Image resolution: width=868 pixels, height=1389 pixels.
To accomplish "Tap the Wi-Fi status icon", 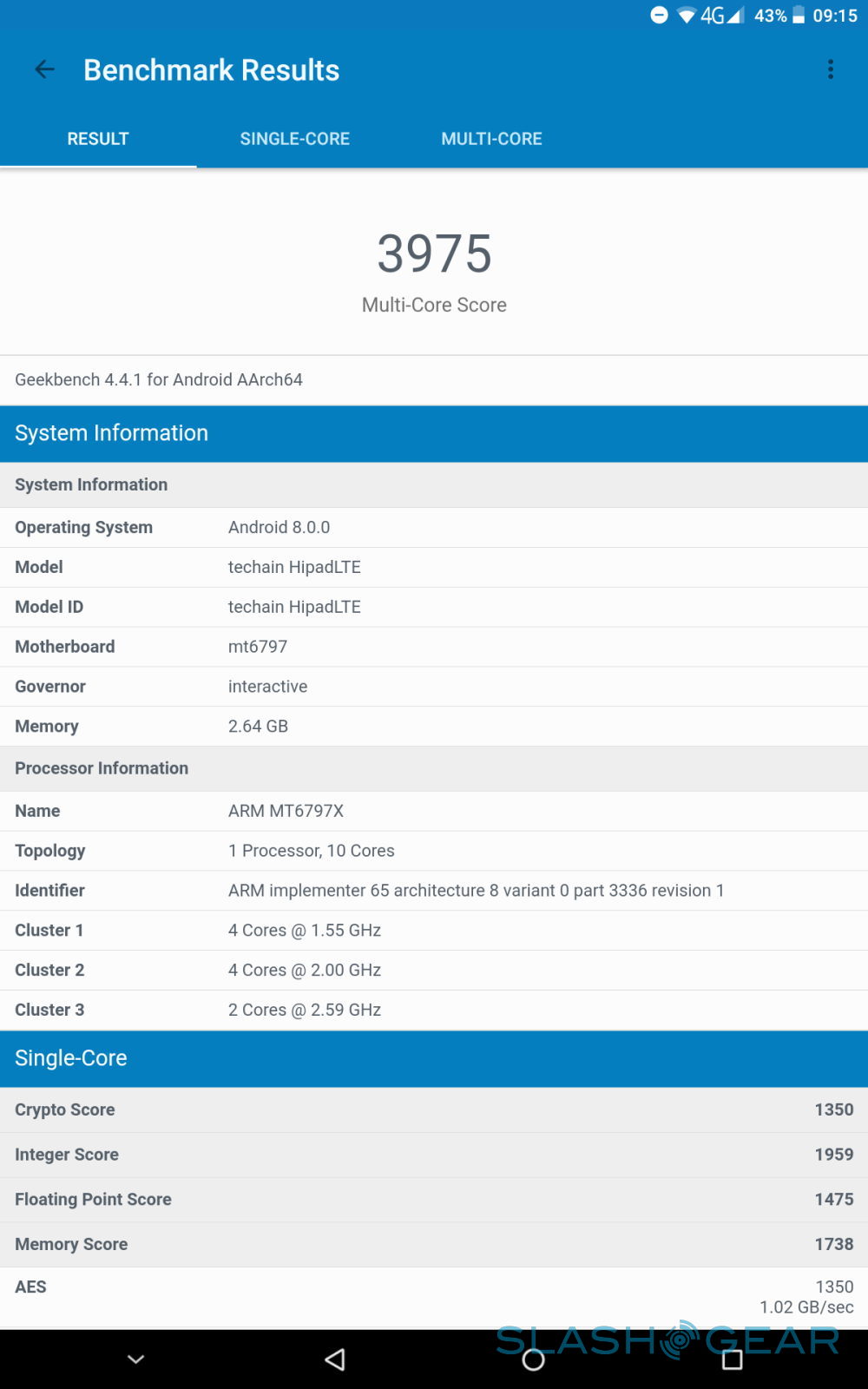I will [687, 16].
